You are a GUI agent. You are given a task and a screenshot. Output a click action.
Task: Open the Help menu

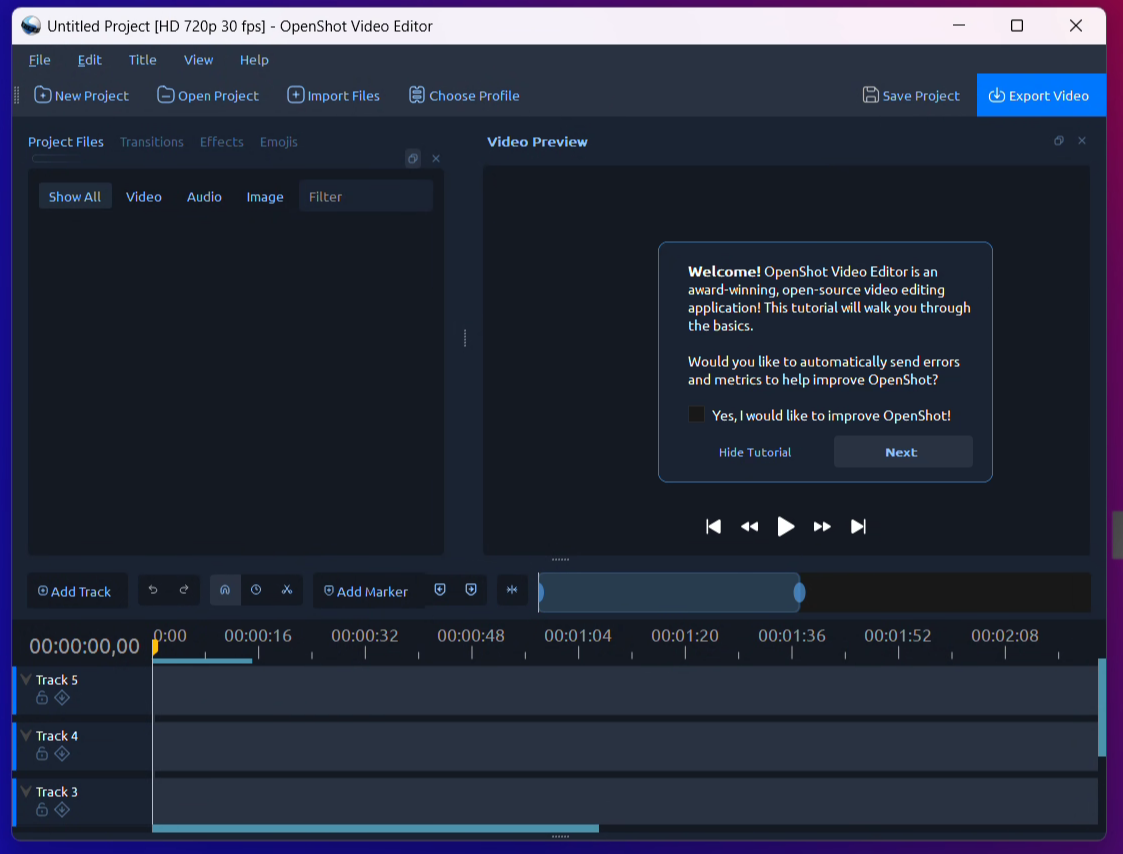pyautogui.click(x=254, y=60)
